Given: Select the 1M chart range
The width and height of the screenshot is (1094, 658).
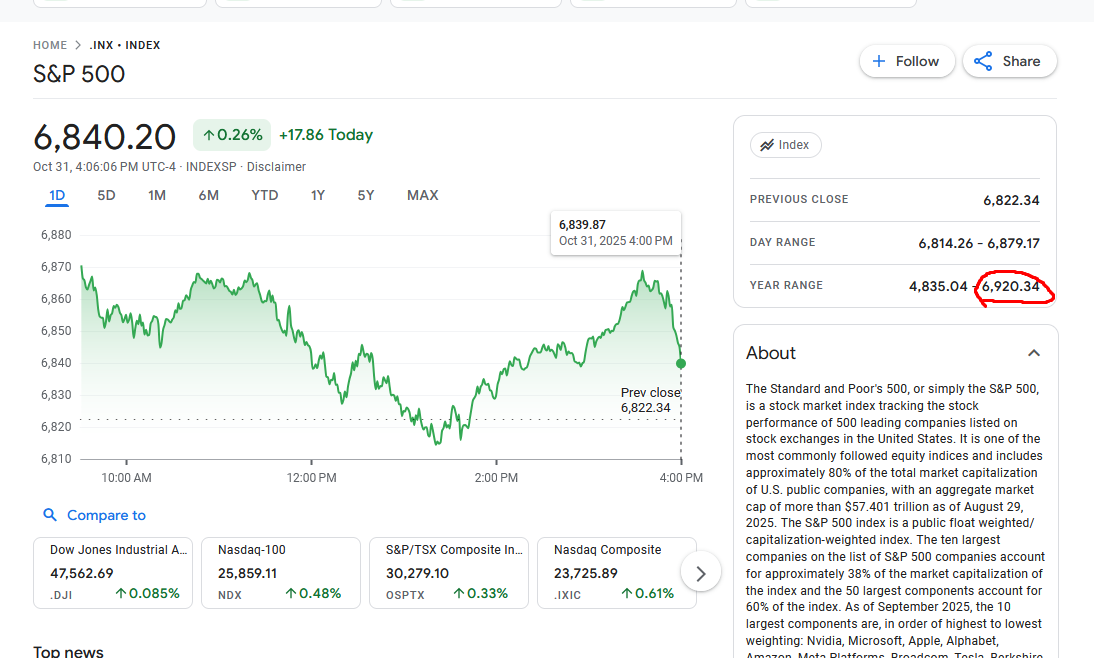Looking at the screenshot, I should 157,195.
